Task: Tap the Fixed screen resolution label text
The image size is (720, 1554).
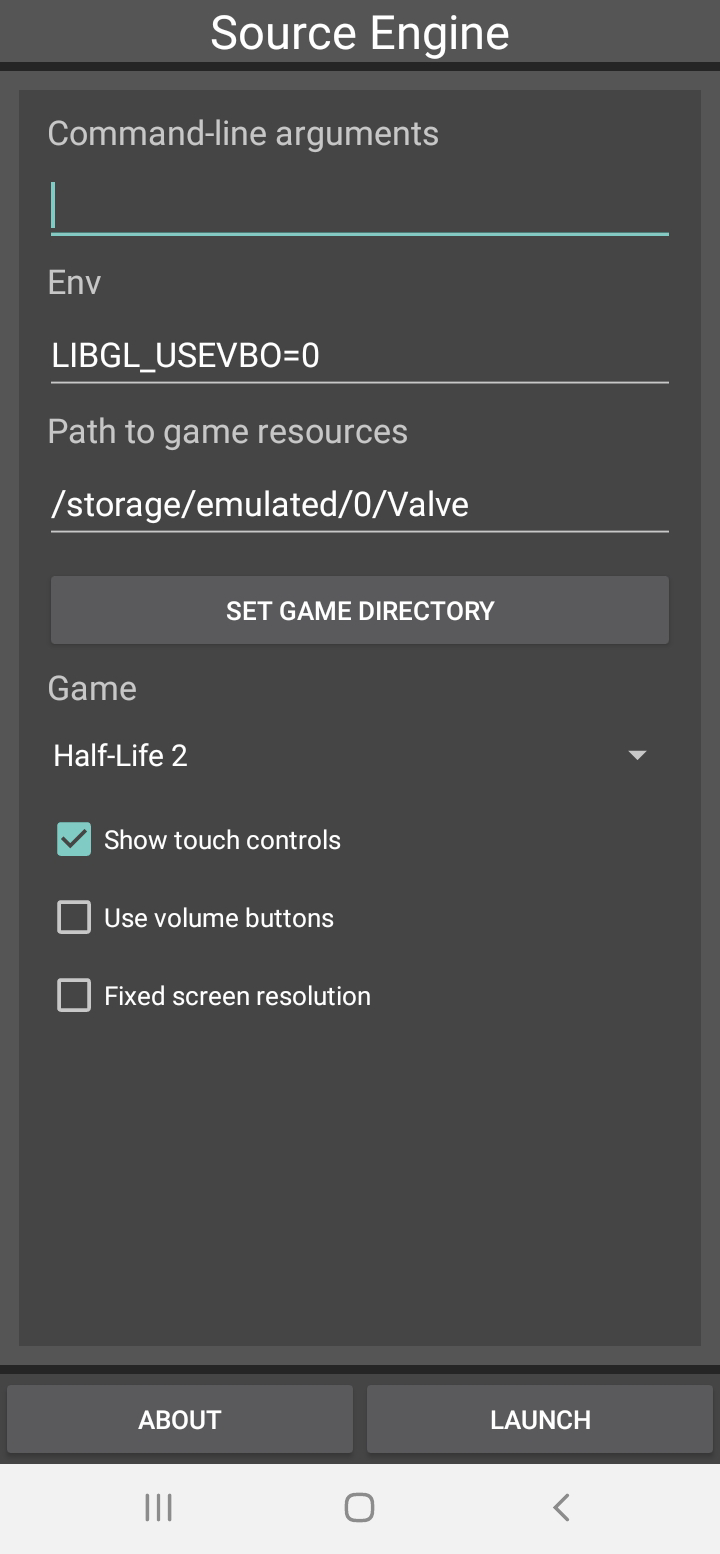Action: (x=237, y=996)
